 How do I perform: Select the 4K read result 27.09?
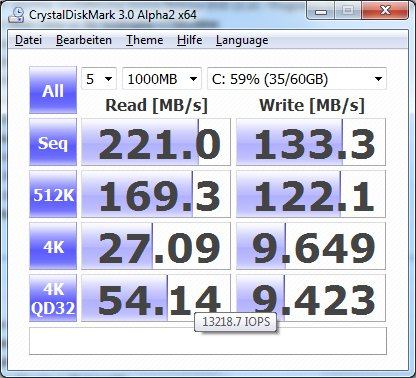click(156, 246)
